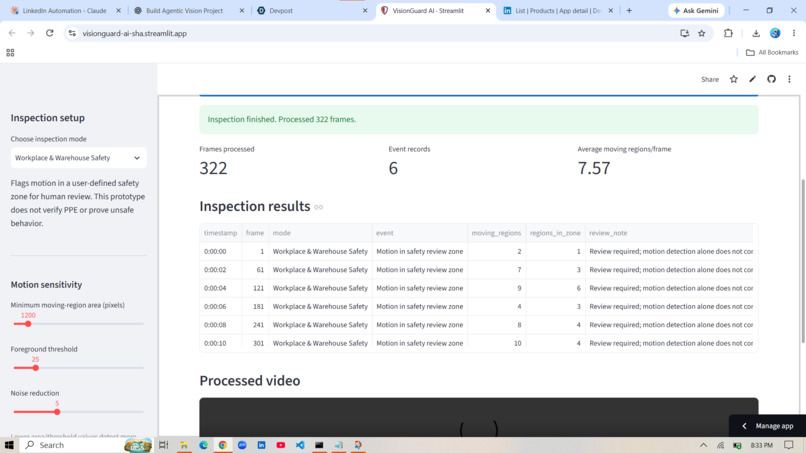This screenshot has width=806, height=453.
Task: Sort by the mode column header
Action: [x=320, y=233]
